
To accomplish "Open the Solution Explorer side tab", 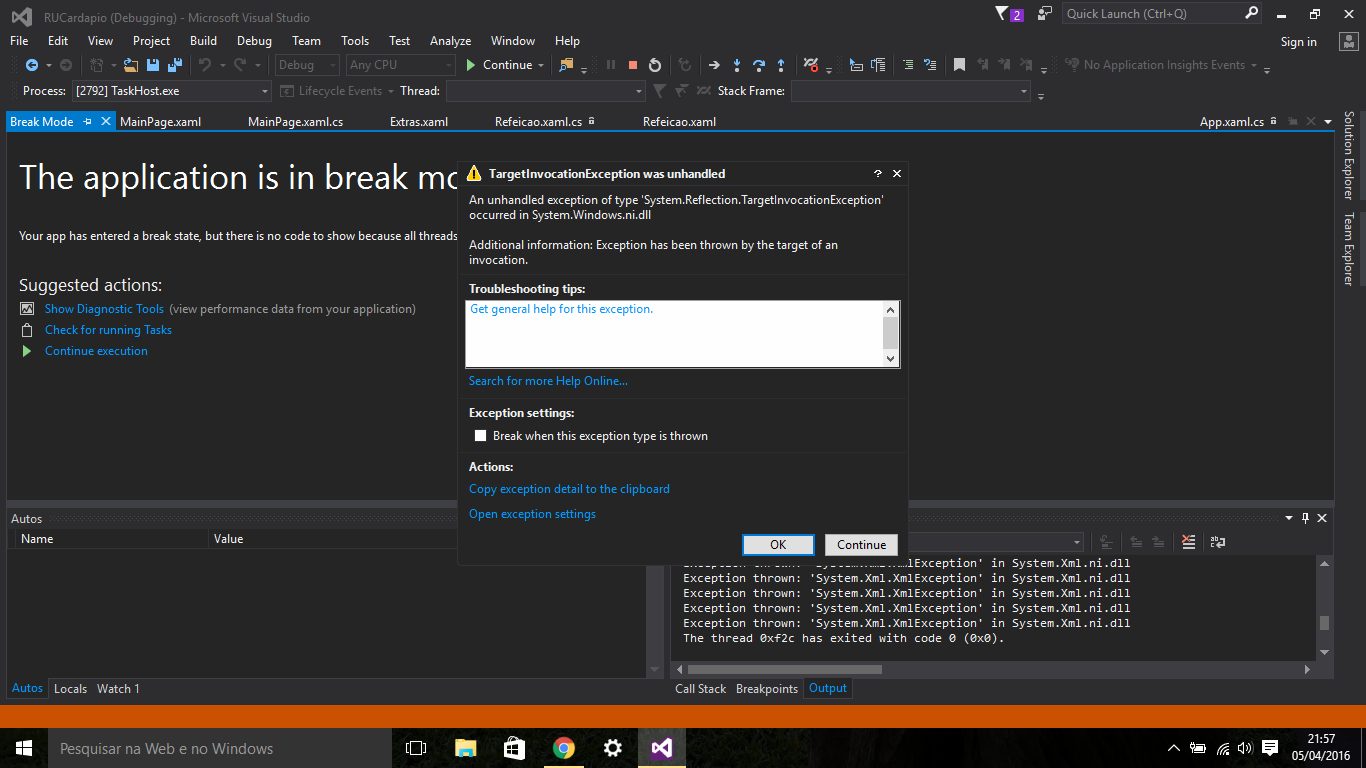I will (x=1348, y=155).
